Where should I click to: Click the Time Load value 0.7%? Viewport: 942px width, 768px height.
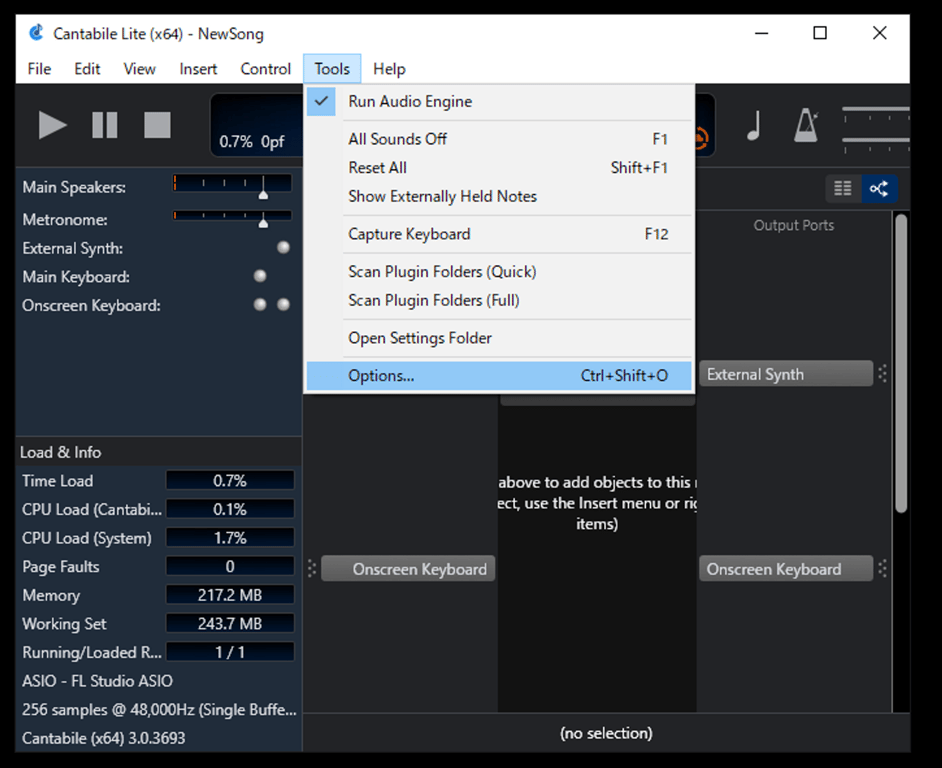[230, 481]
